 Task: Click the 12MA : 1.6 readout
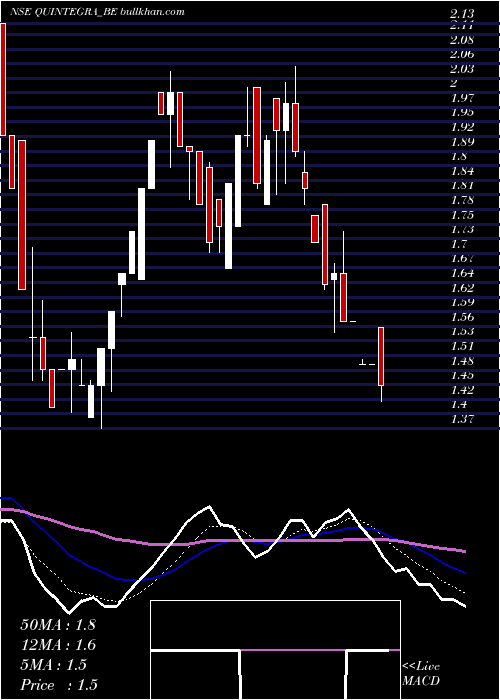coord(58,645)
